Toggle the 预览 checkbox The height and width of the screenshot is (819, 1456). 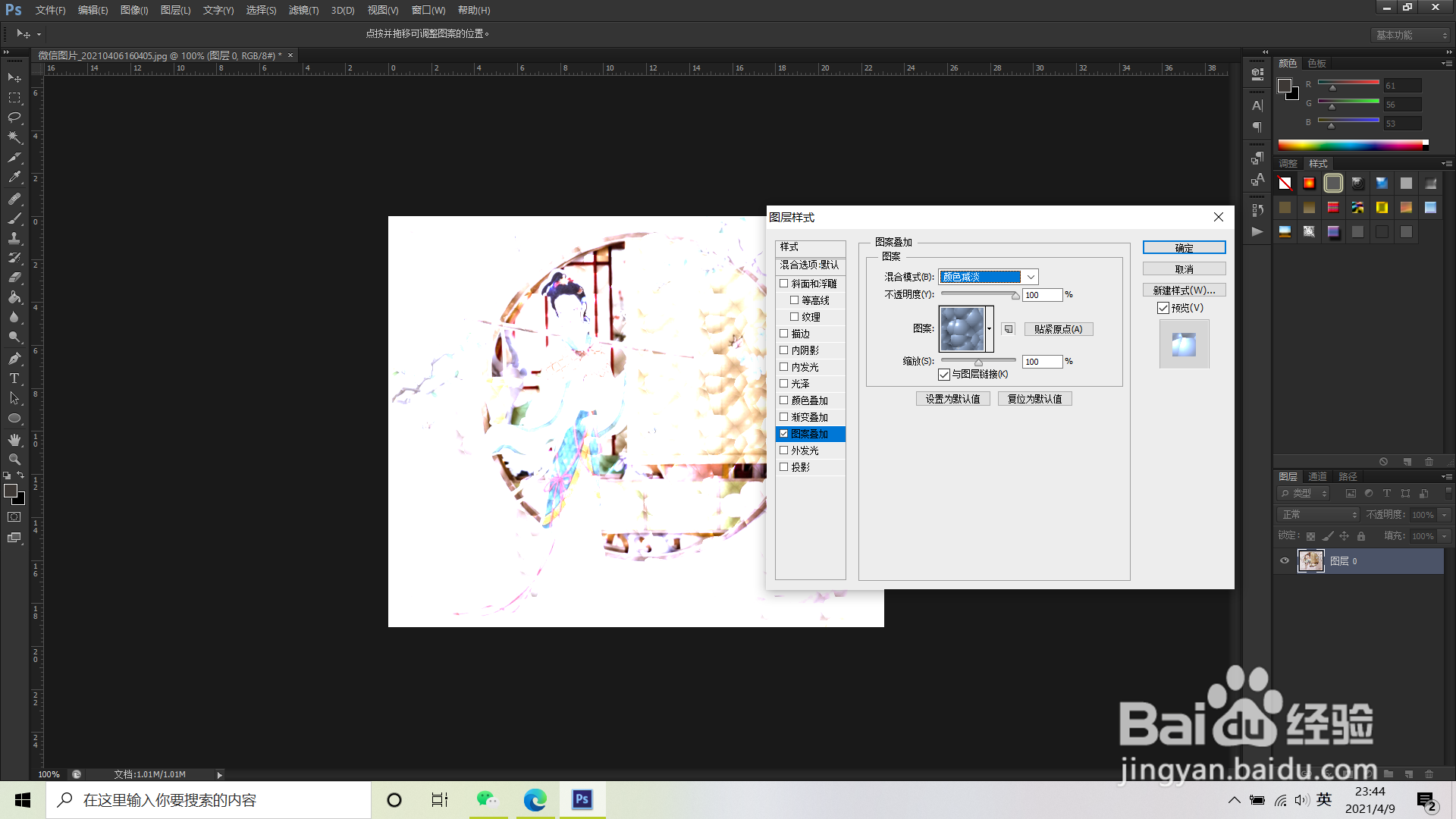[1163, 308]
